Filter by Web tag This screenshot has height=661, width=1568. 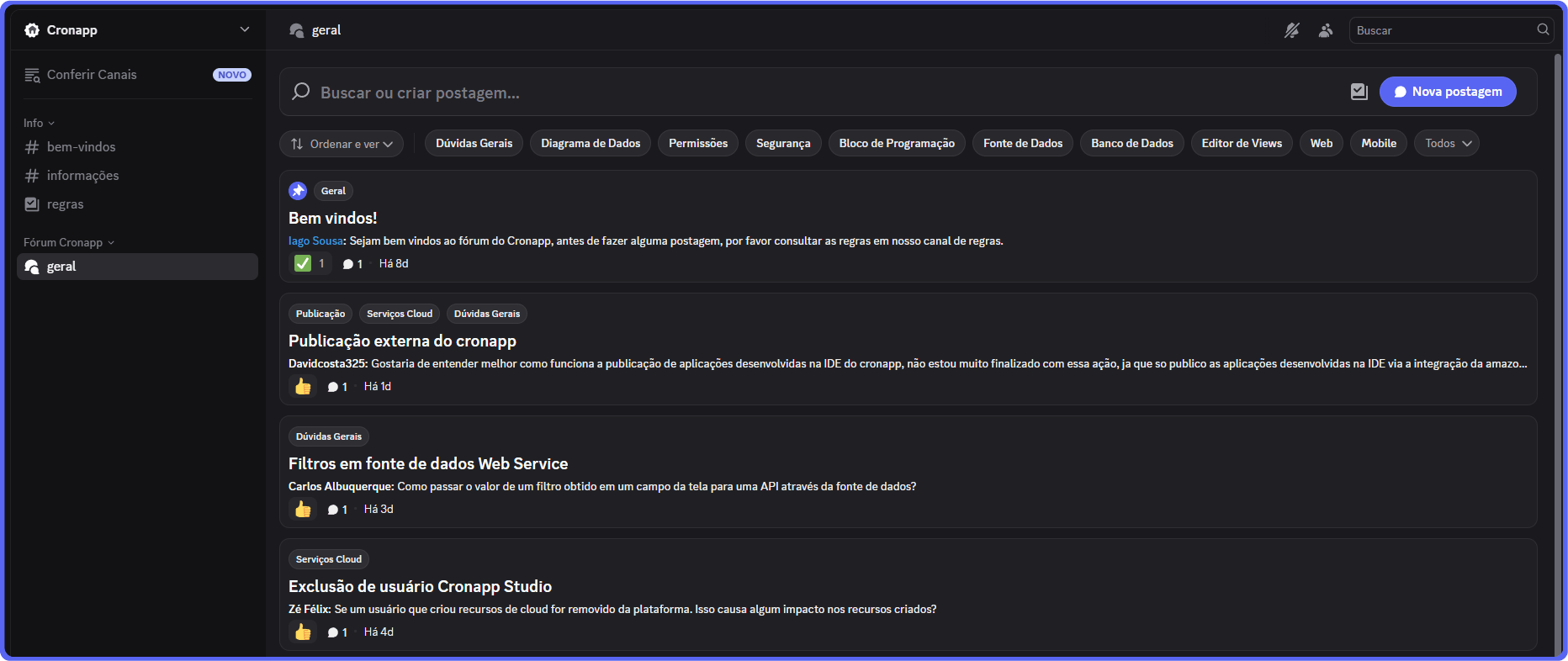coord(1322,143)
